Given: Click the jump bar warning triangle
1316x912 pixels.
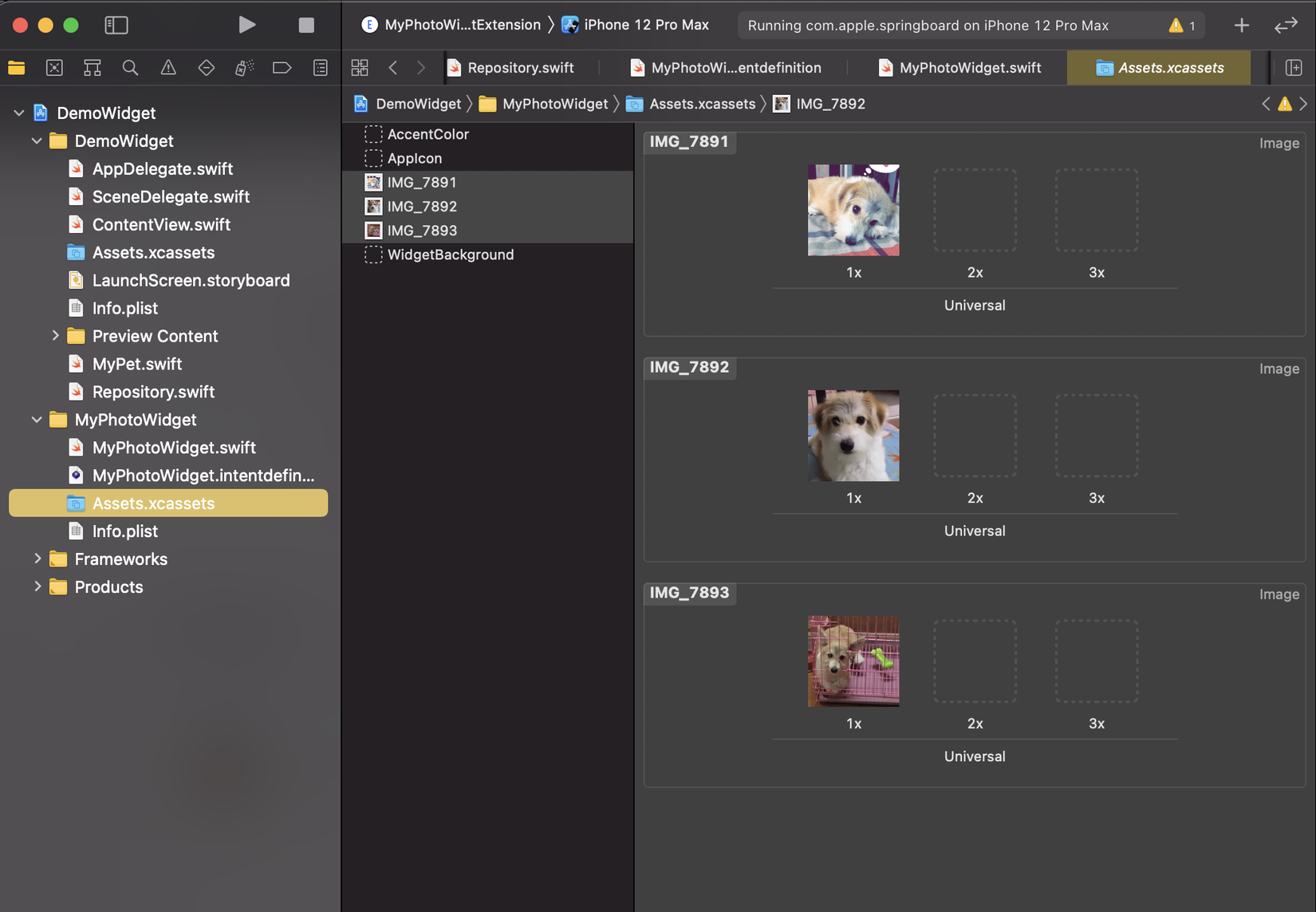Looking at the screenshot, I should tap(1285, 104).
